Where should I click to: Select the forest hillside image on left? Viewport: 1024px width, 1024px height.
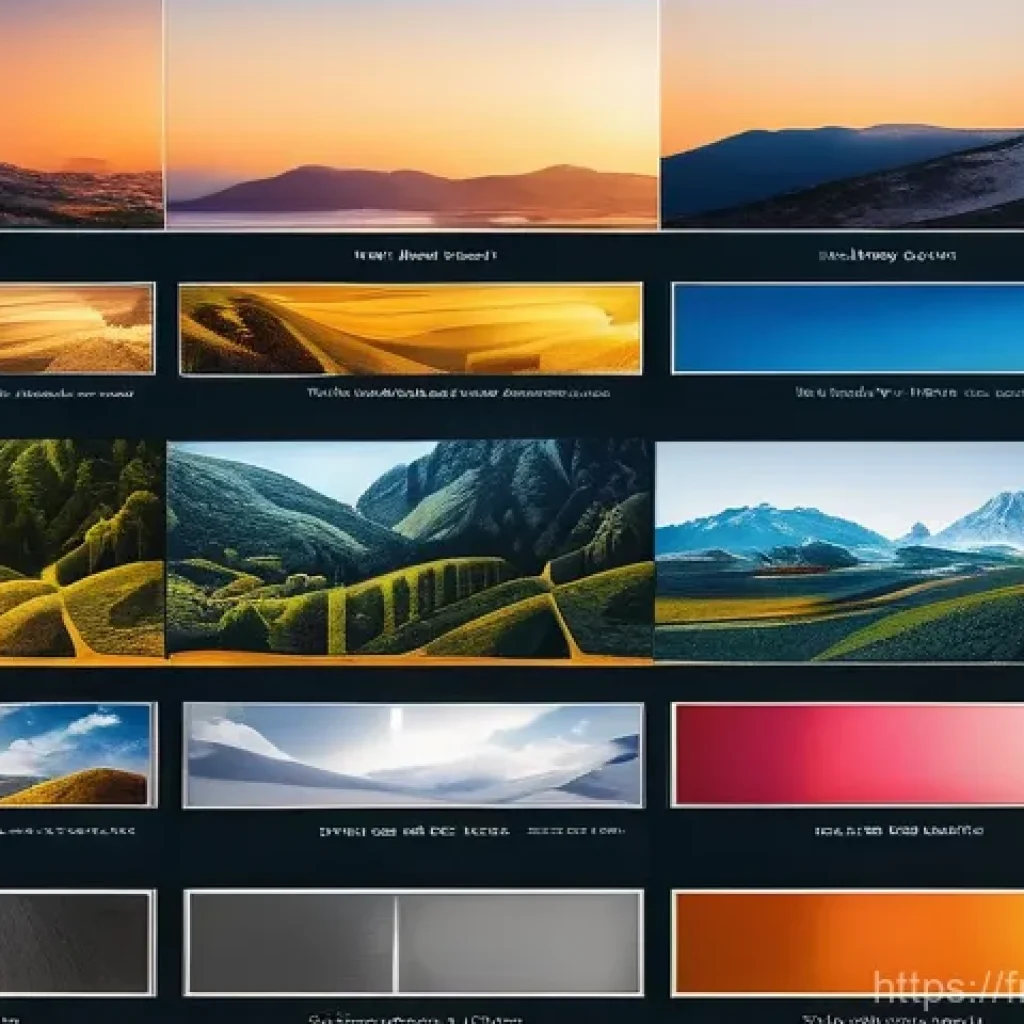tap(81, 550)
